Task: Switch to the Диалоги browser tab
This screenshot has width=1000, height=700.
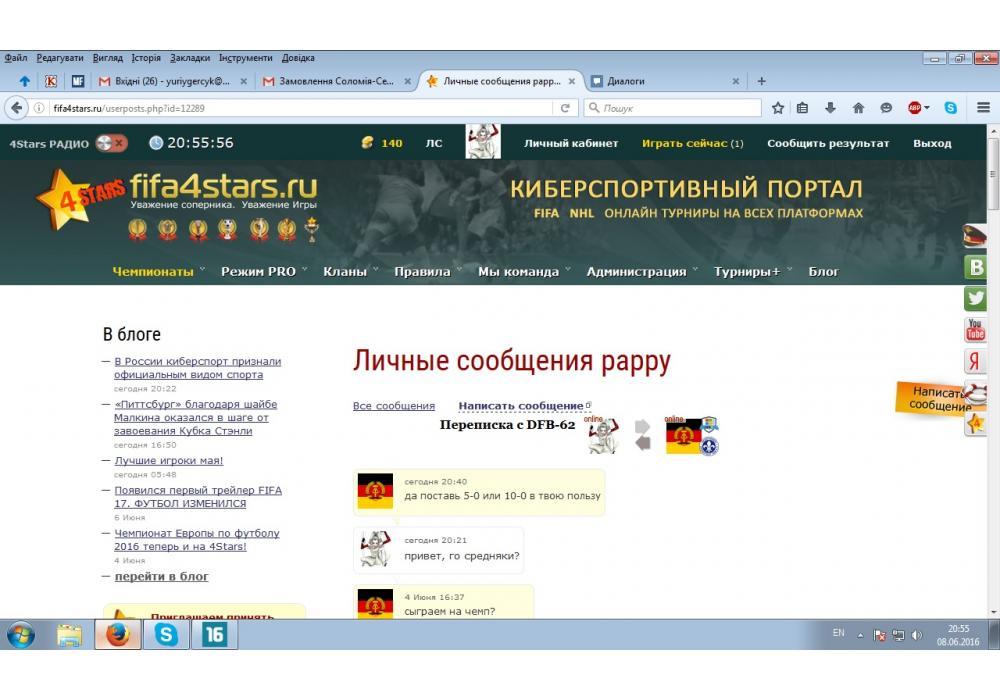Action: 660,81
